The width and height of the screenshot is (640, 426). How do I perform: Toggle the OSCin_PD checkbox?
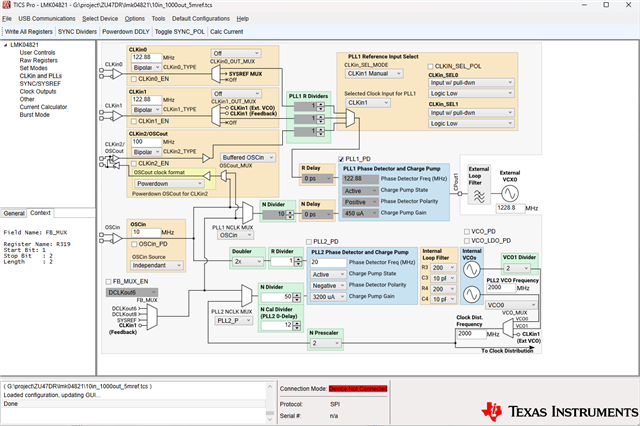pos(133,244)
